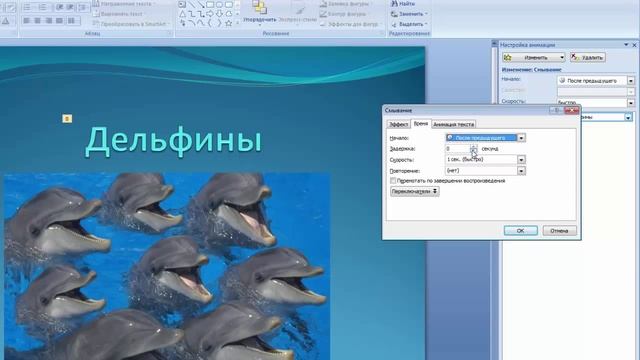Click Заливка фигуры shape fill
640x360 pixels.
click(x=345, y=4)
